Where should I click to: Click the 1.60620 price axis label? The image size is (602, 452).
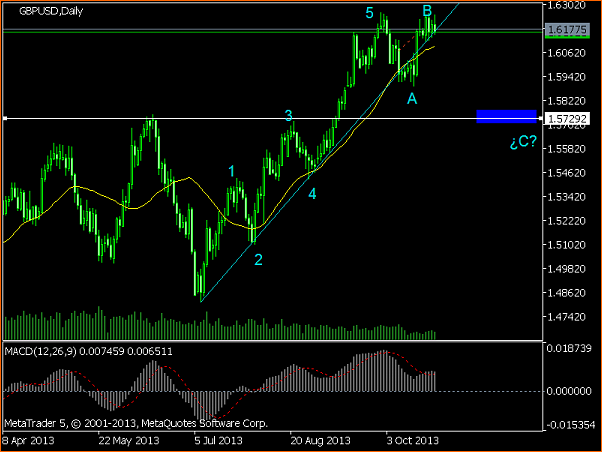[566, 53]
